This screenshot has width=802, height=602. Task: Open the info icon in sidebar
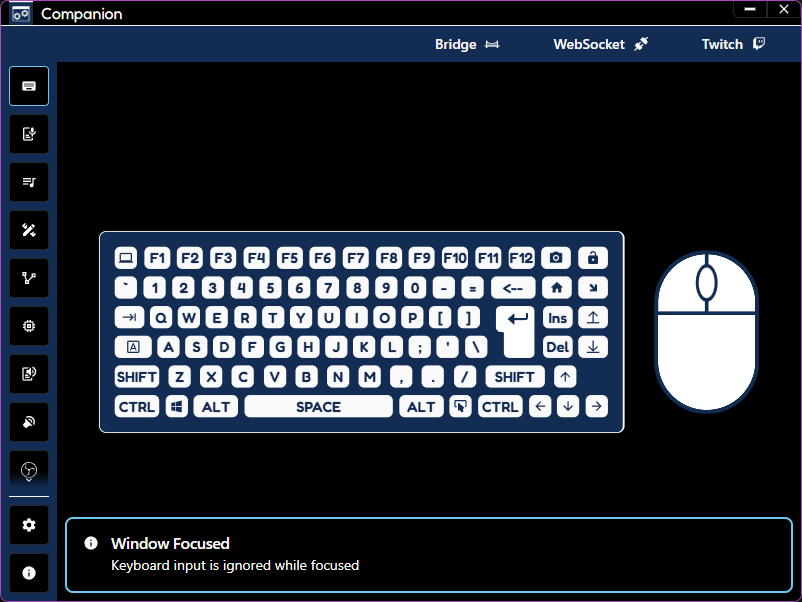pos(29,573)
